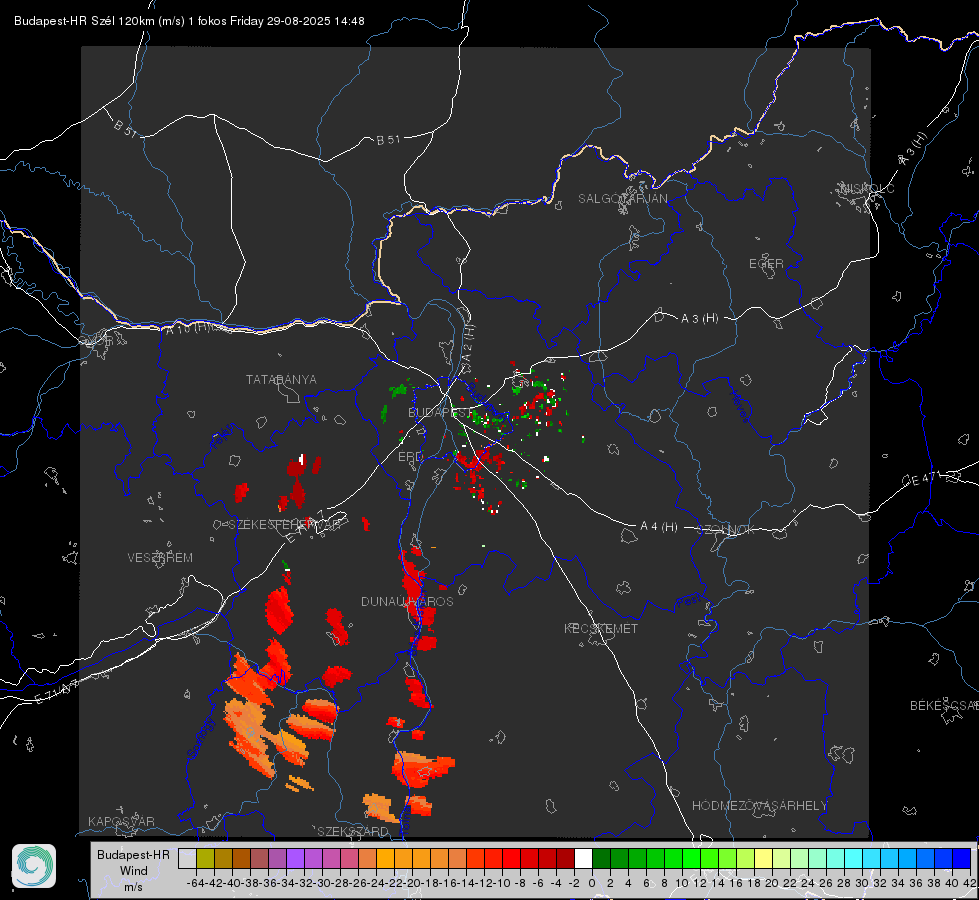Select the light grey first swatch in the legend
Viewport: 979px width, 900px height.
click(187, 858)
